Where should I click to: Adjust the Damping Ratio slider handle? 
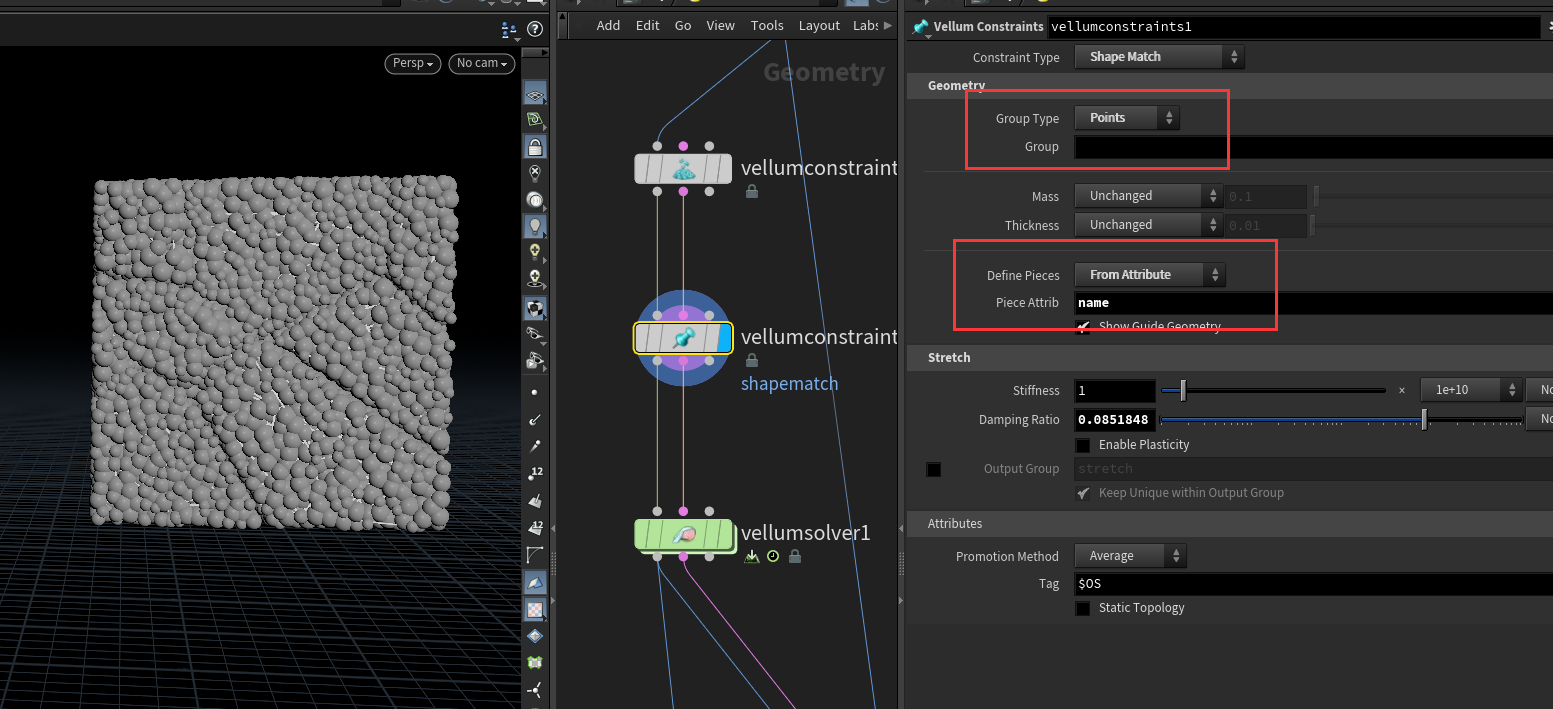tap(1424, 420)
